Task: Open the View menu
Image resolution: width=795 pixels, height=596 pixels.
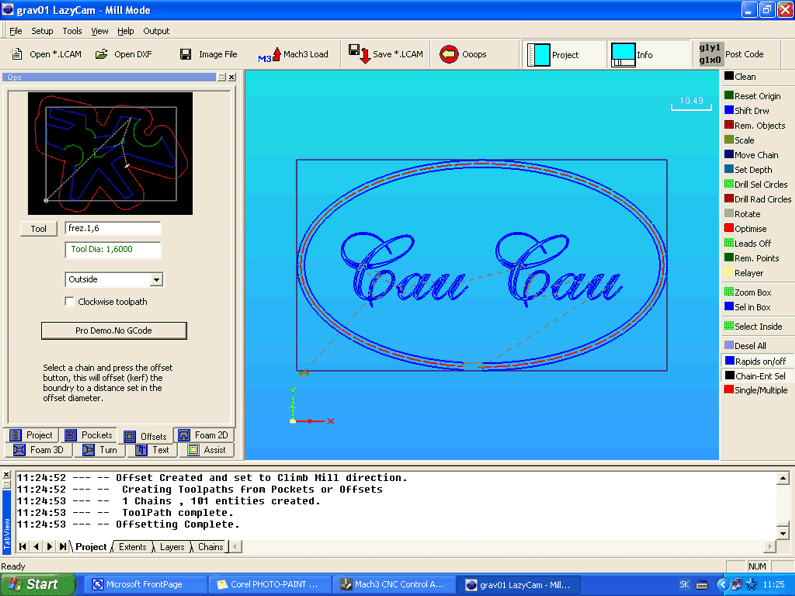Action: tap(99, 31)
